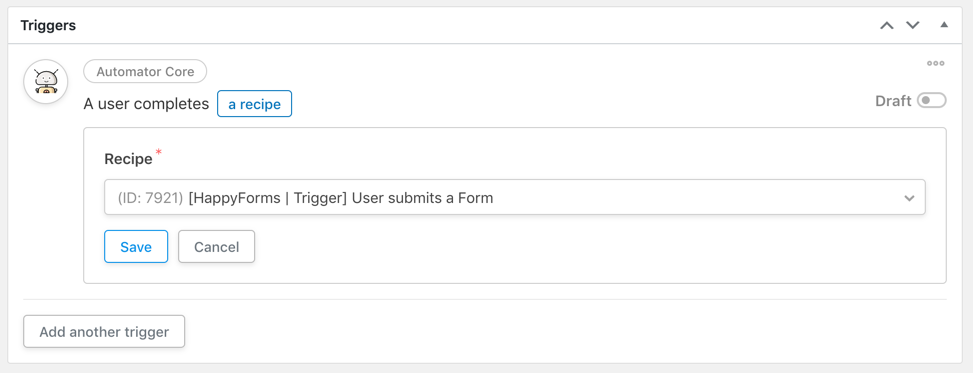Move the Triggers panel down

[x=912, y=26]
